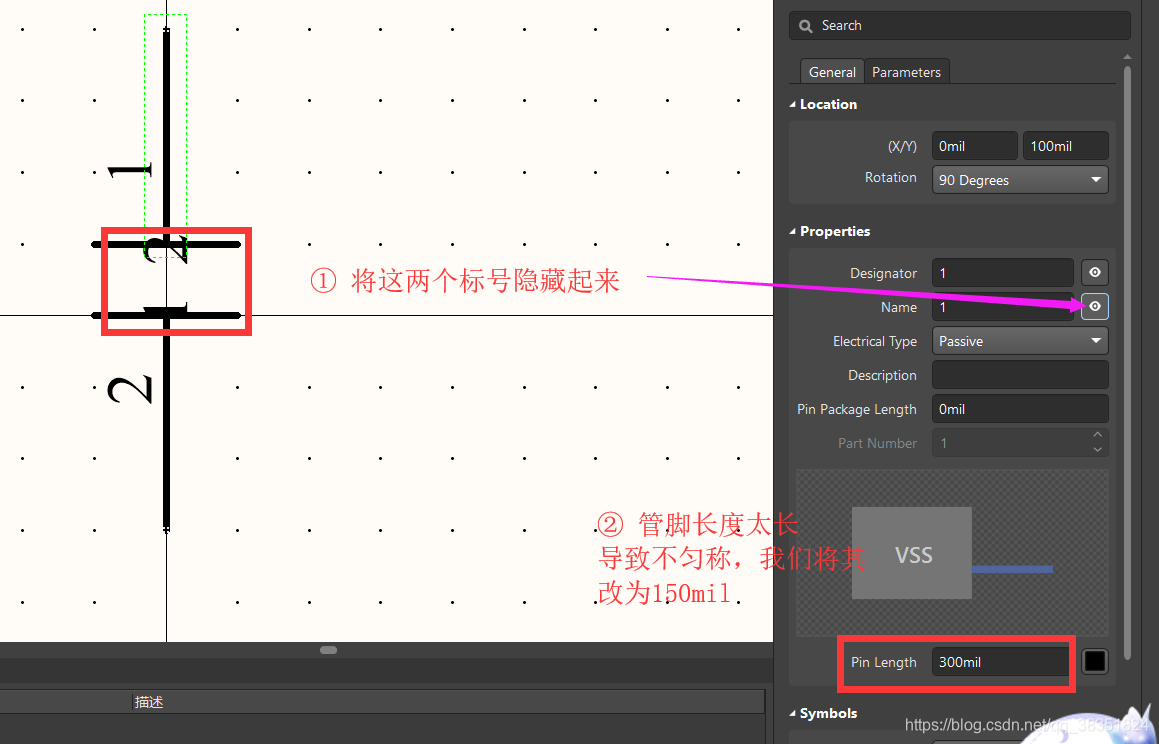Click the Properties panel vertical scrollbar
The image size is (1159, 744).
(1128, 300)
